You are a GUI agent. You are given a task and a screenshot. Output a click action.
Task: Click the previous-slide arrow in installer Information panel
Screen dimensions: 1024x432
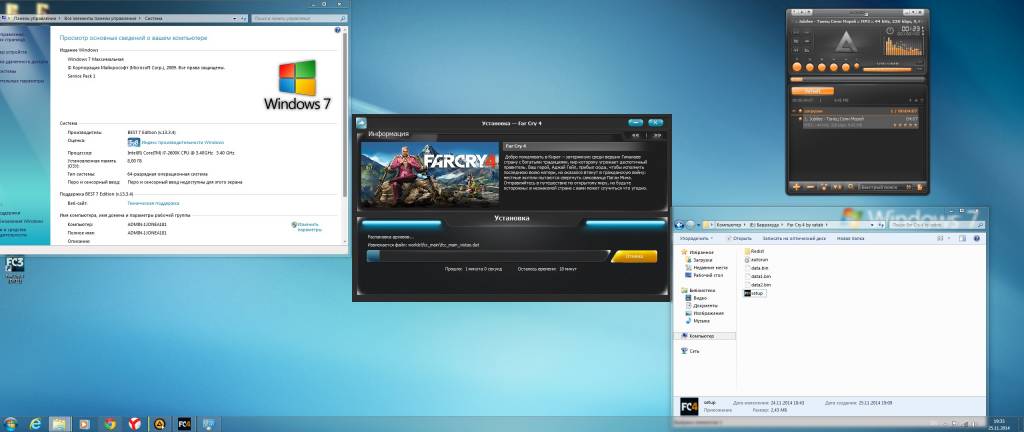point(634,135)
